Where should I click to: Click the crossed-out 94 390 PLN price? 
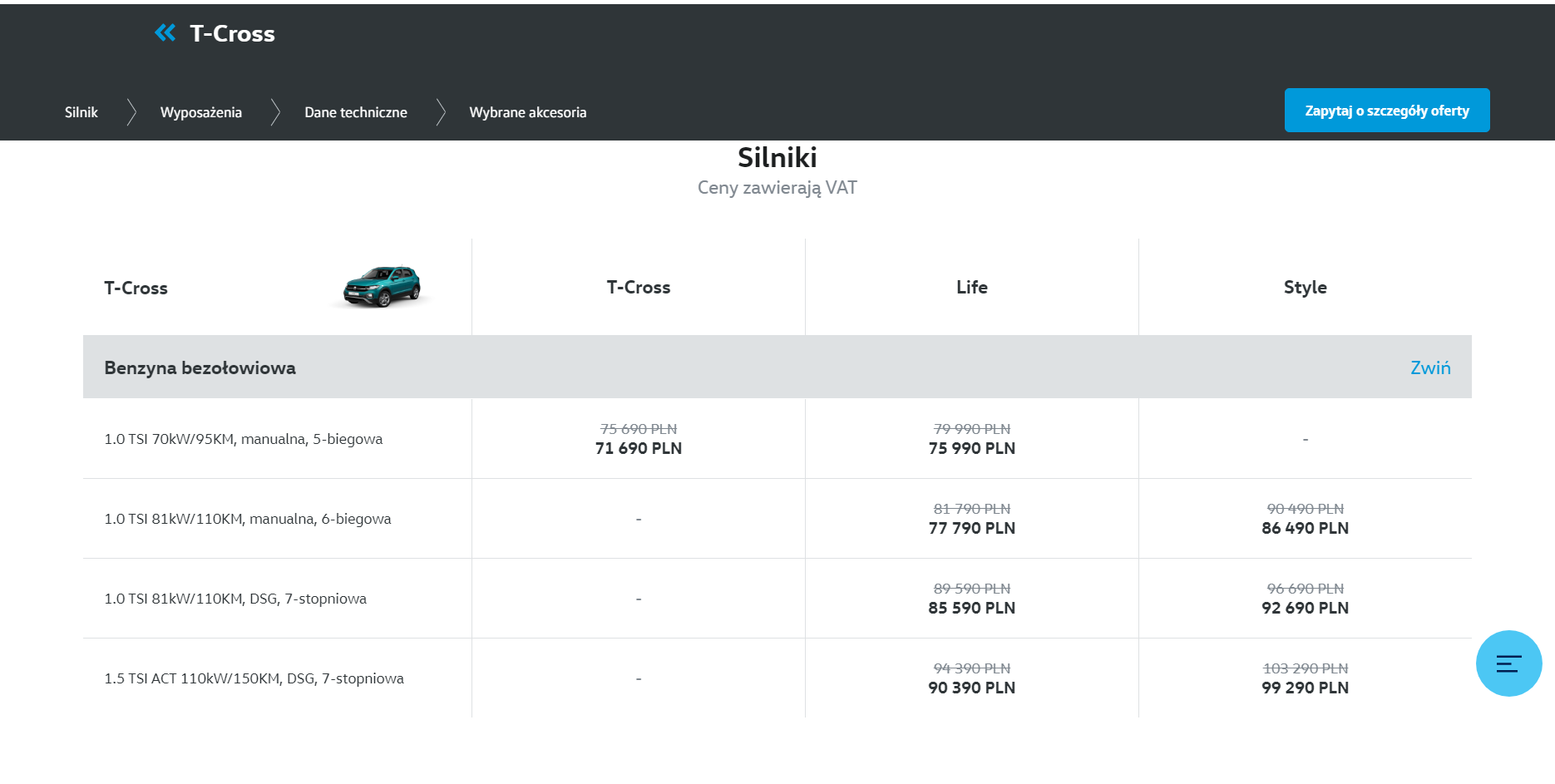tap(972, 668)
